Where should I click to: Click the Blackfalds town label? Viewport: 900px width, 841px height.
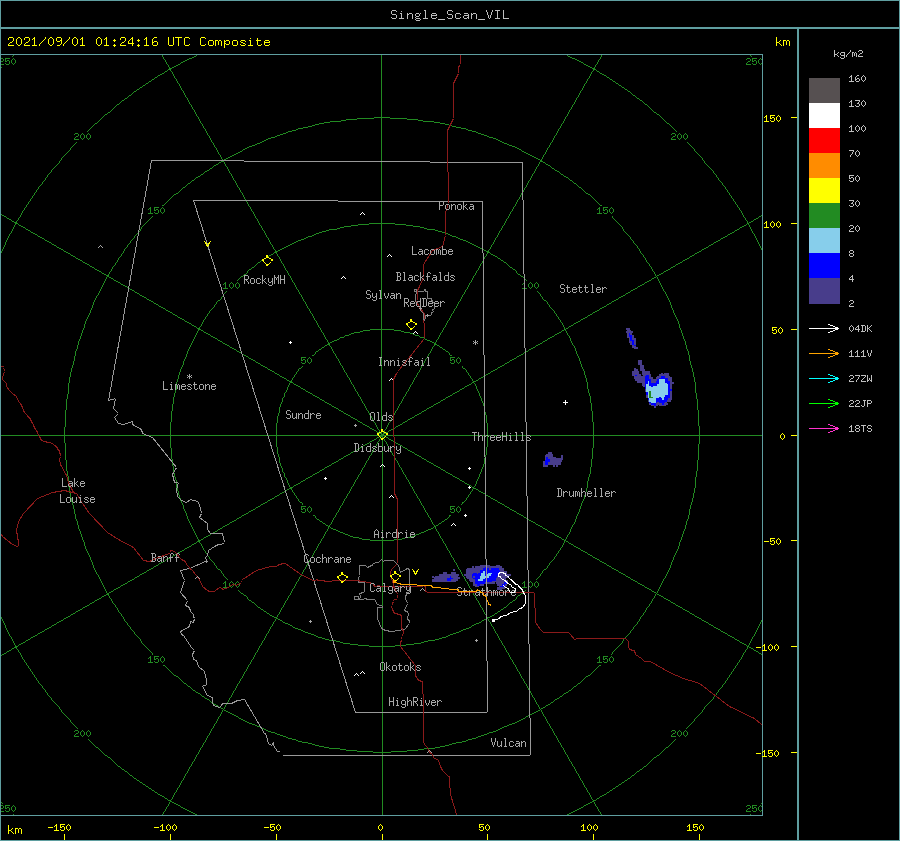click(425, 277)
